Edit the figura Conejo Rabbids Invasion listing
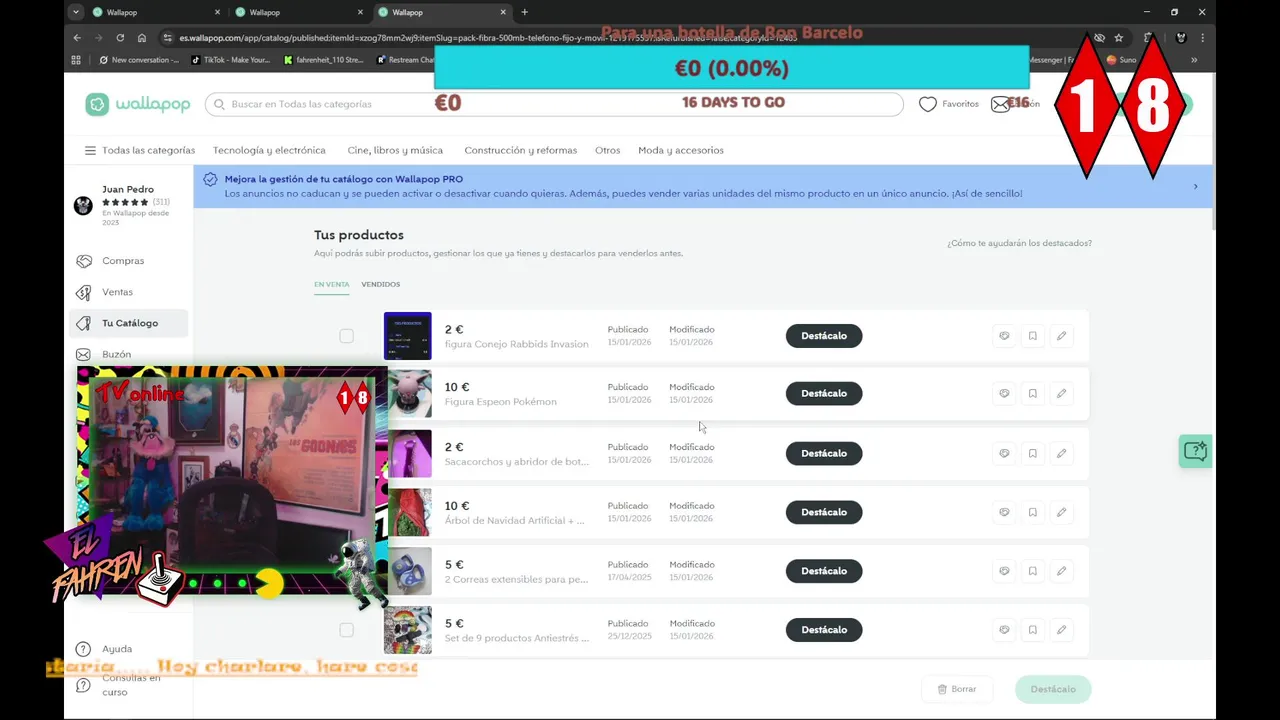1280x720 pixels. tap(1061, 336)
